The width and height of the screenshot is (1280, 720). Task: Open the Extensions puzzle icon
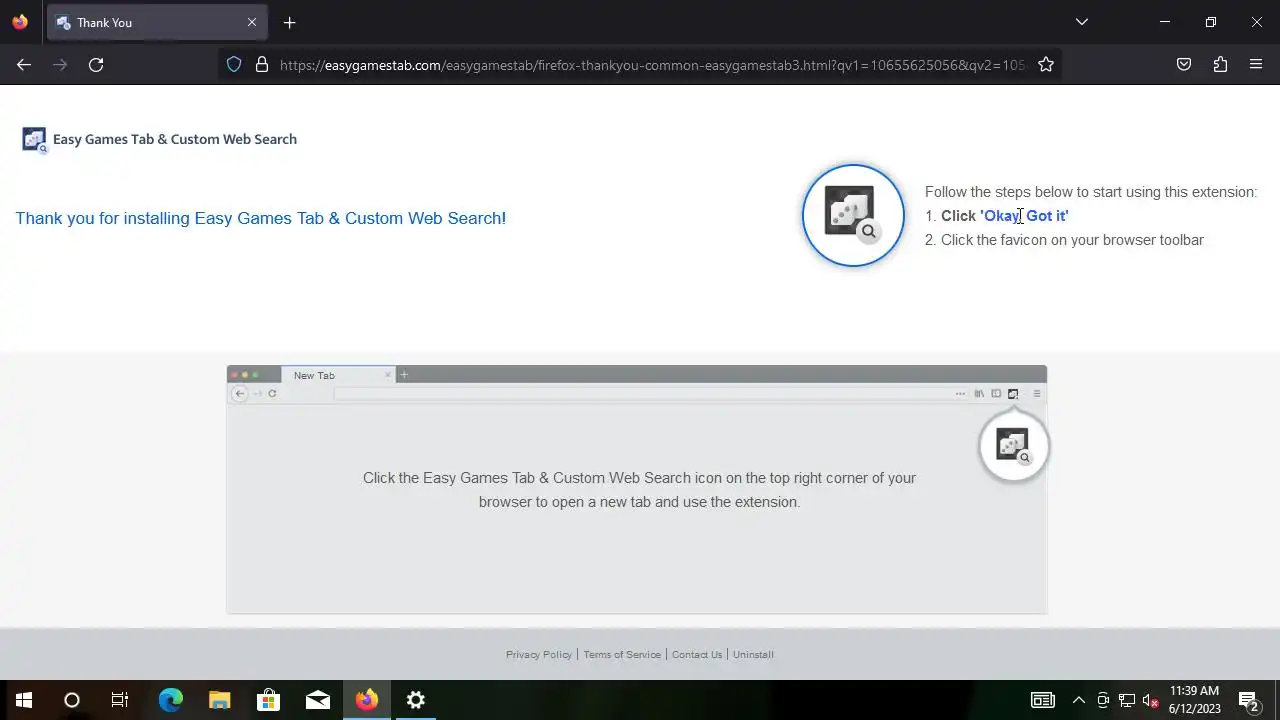pos(1220,64)
